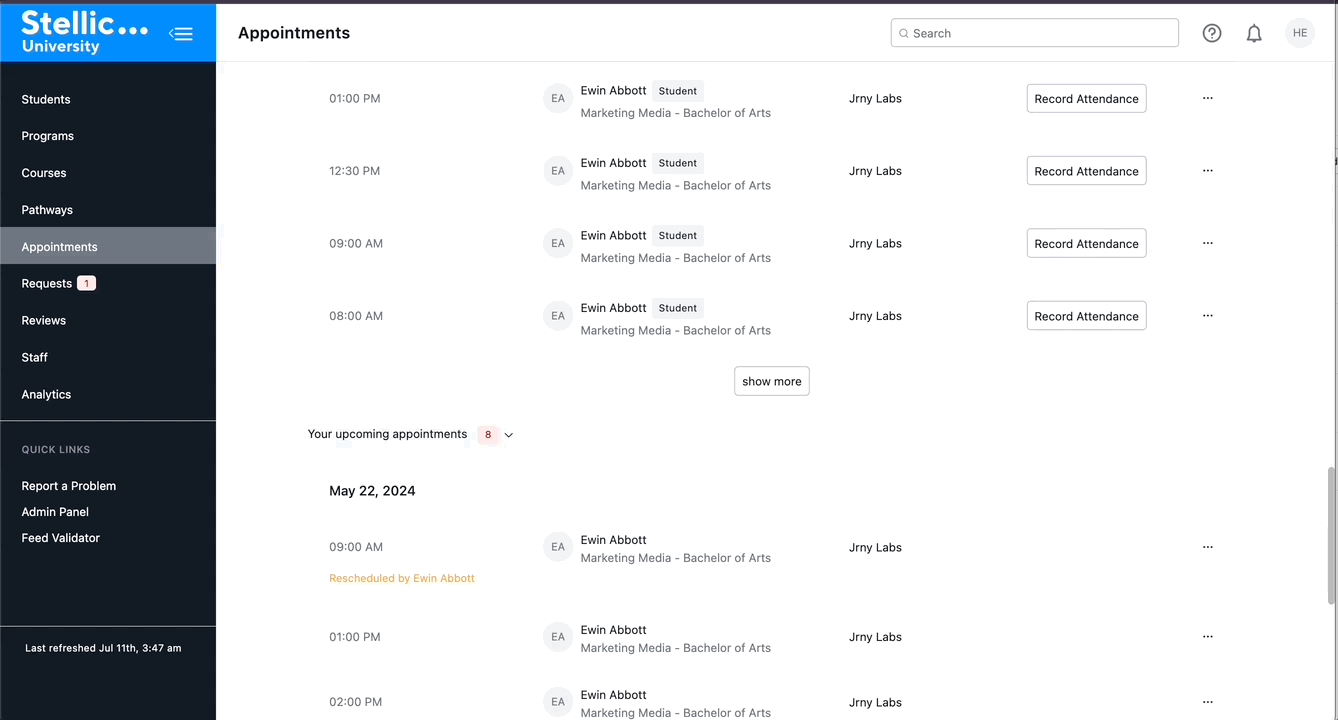Click the 02:00 PM time cell

356,702
